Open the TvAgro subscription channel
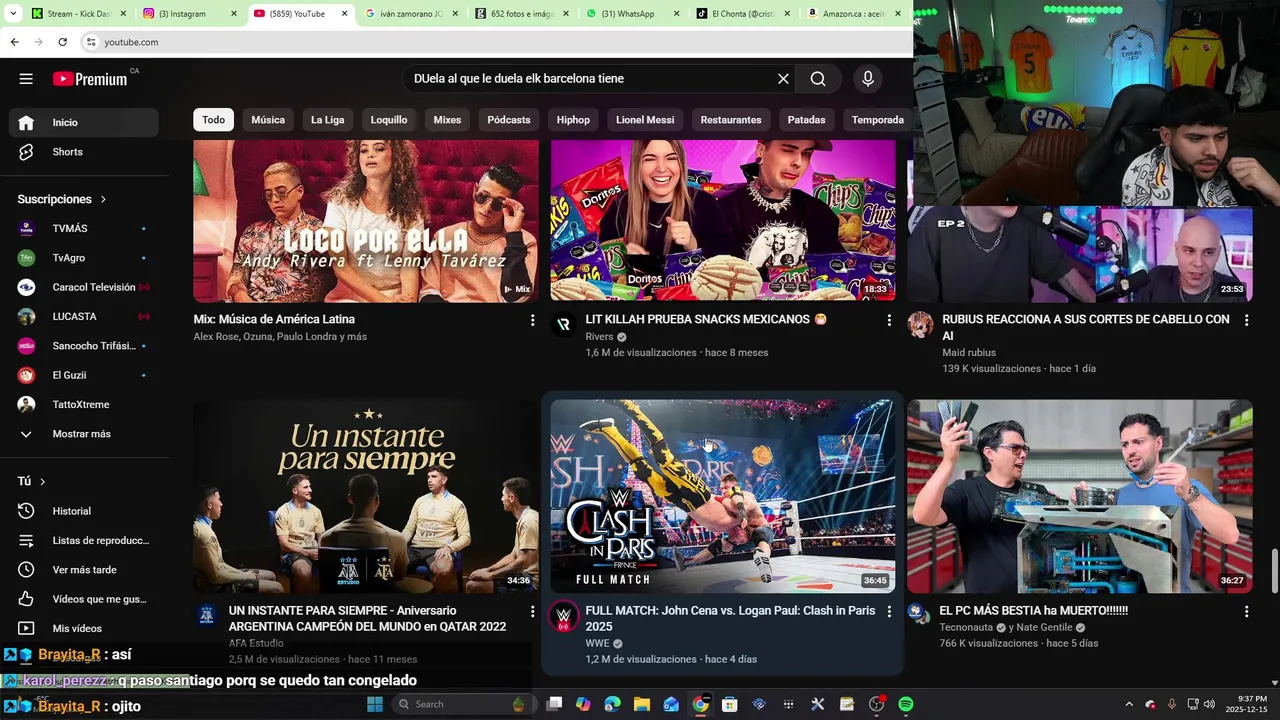The image size is (1280, 720). tap(84, 258)
